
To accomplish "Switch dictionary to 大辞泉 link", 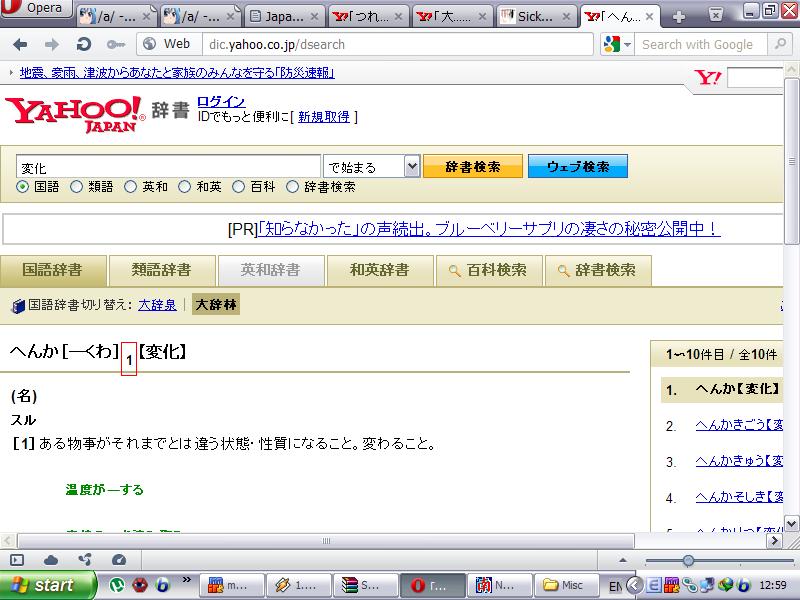I will click(157, 305).
